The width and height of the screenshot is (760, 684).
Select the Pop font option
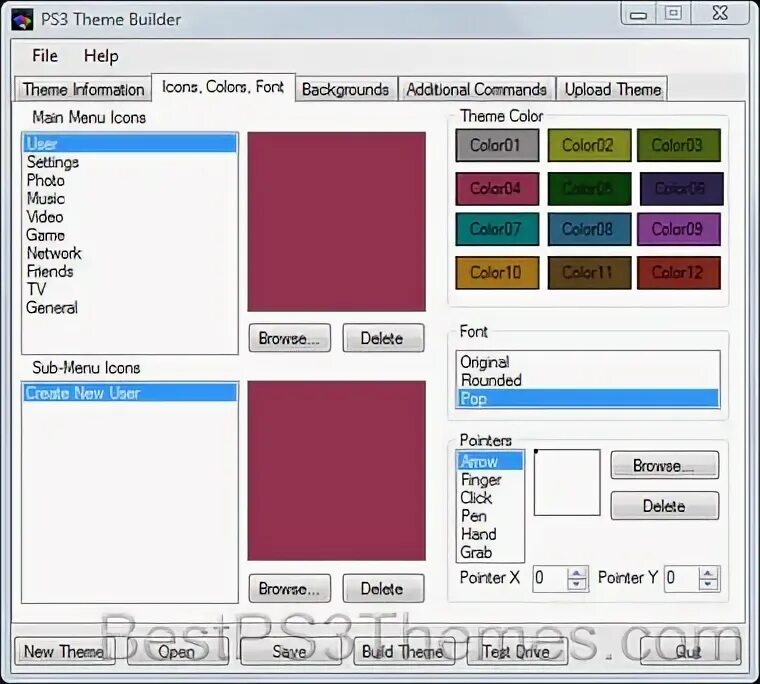tap(588, 398)
